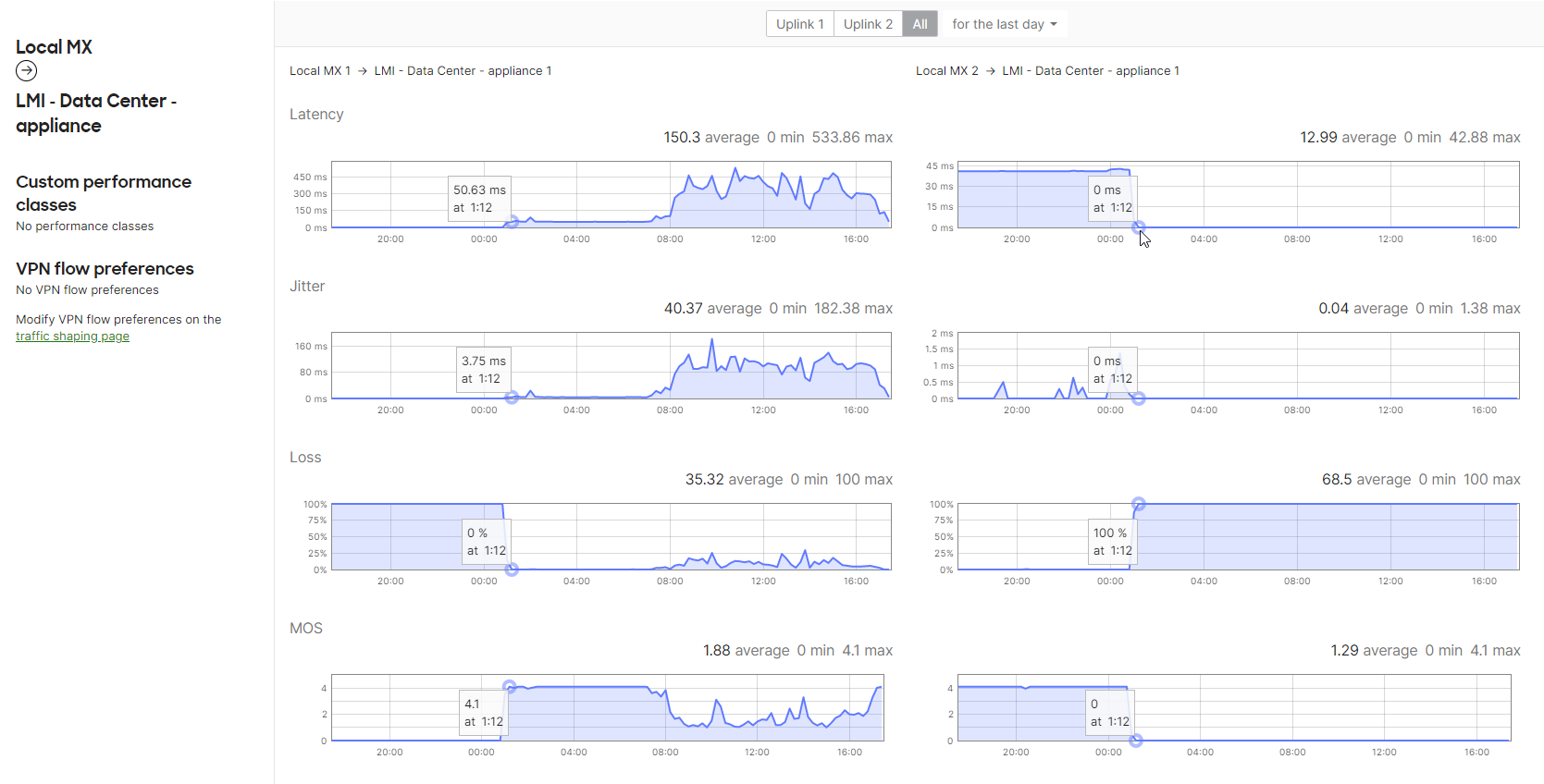Click the circled arrow icon under Local MX
This screenshot has width=1544, height=784.
tap(27, 71)
